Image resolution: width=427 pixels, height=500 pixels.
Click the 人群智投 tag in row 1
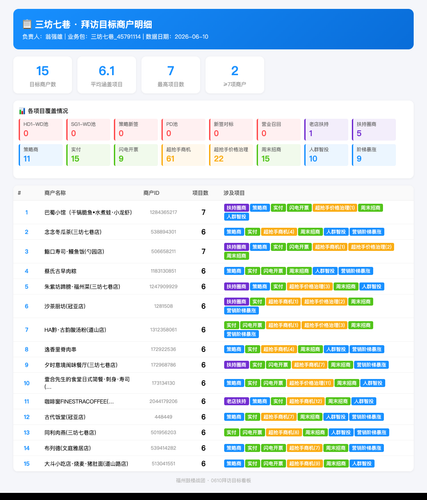point(236,217)
